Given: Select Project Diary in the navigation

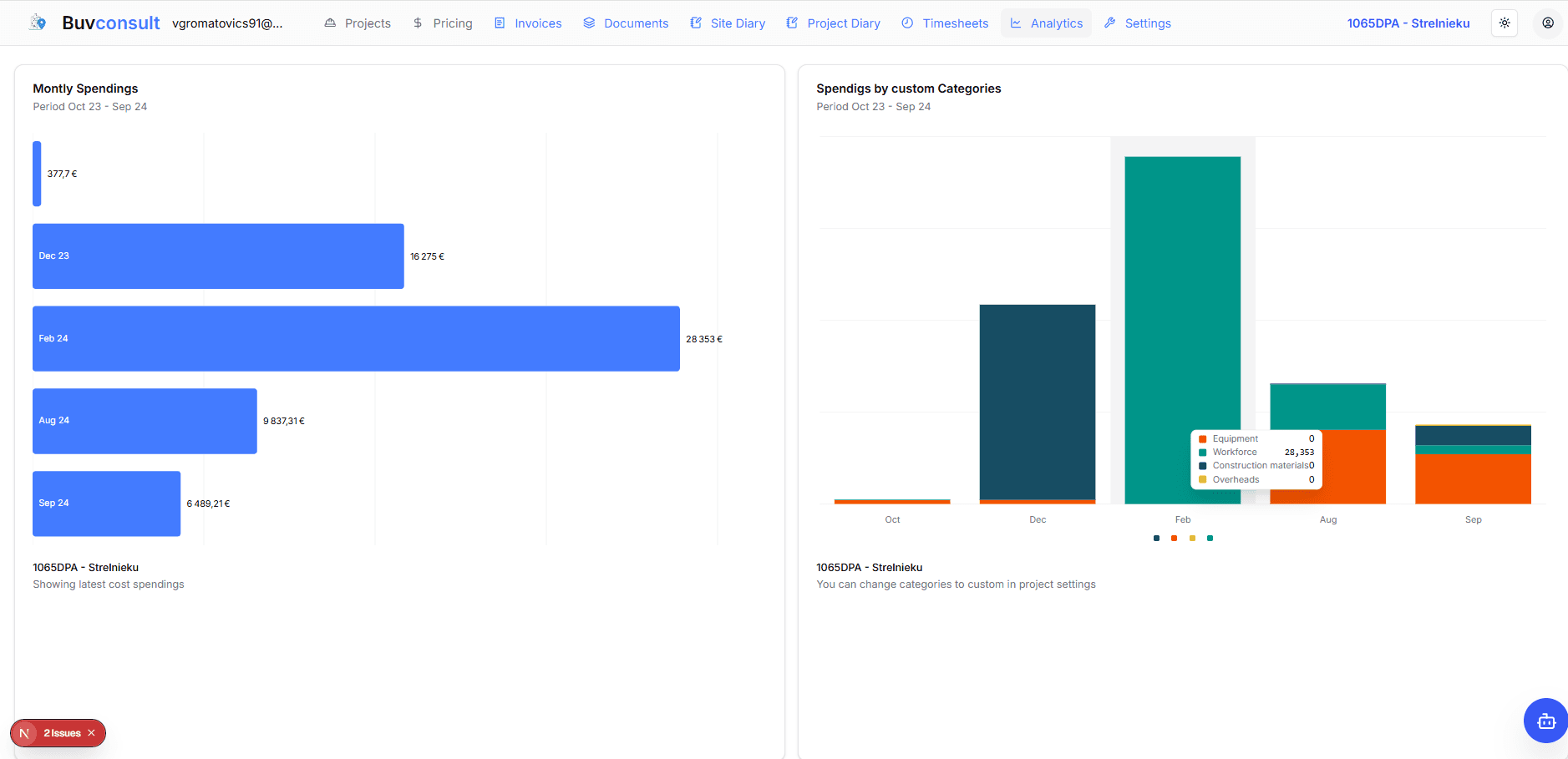Looking at the screenshot, I should [x=832, y=23].
